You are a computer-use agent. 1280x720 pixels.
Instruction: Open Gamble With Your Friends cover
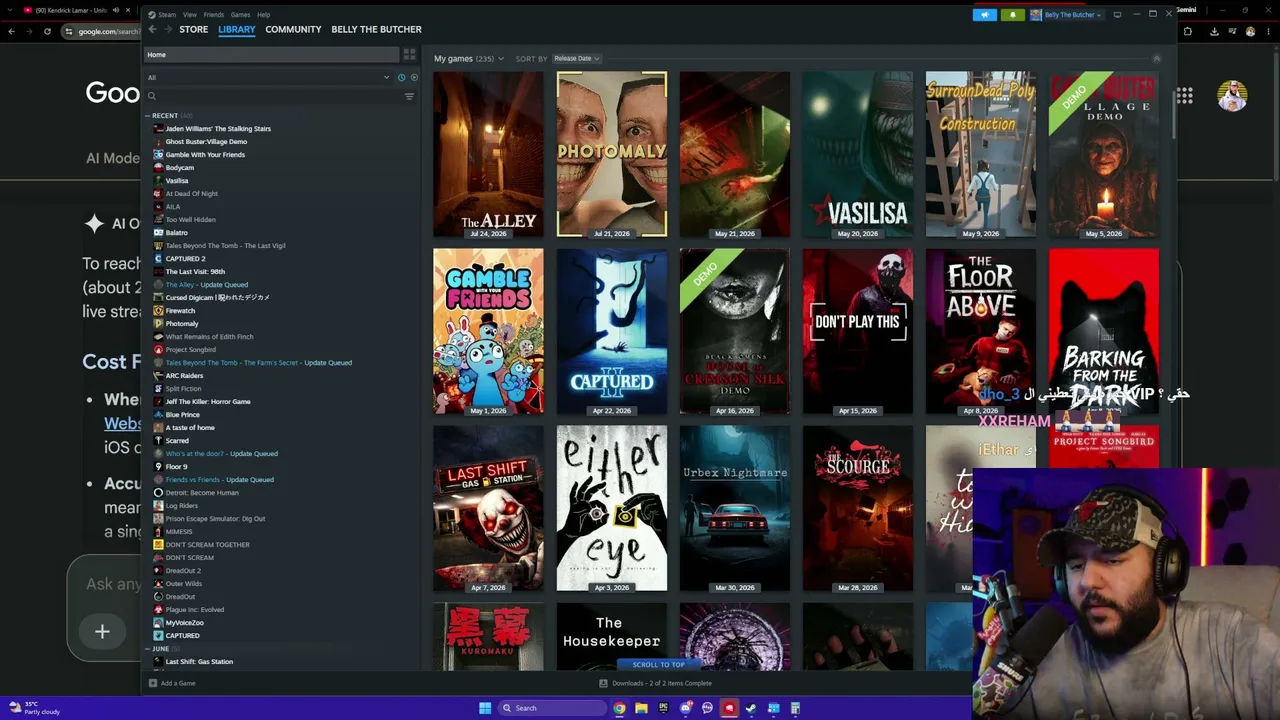tap(488, 331)
